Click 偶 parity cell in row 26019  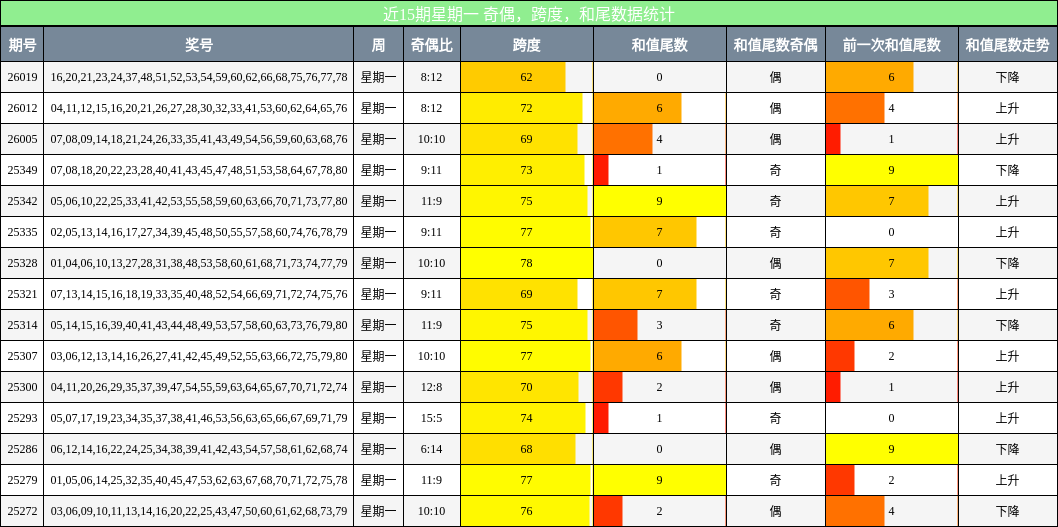776,77
